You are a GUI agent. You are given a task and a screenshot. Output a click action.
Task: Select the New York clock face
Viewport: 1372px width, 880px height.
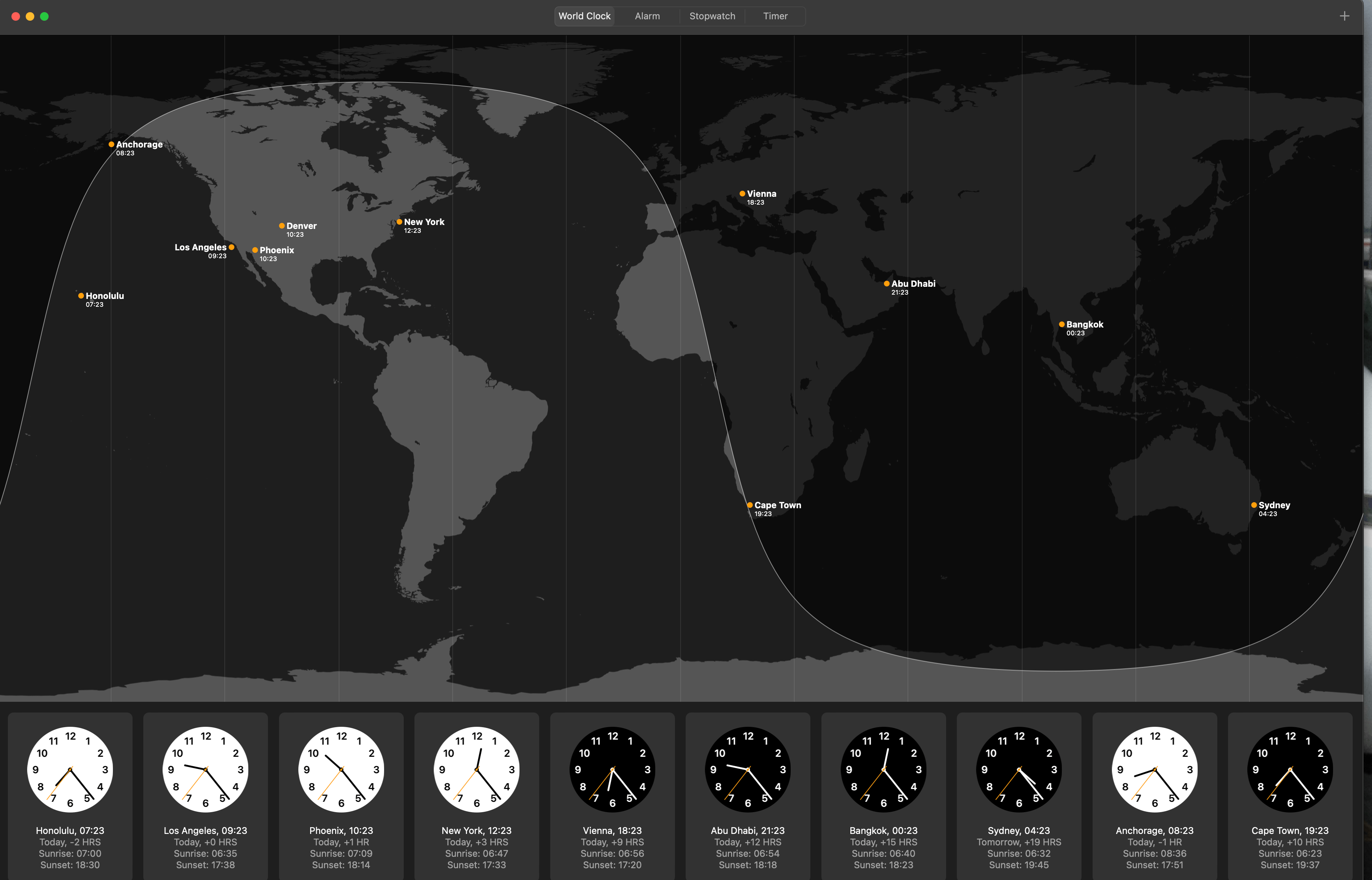(476, 770)
